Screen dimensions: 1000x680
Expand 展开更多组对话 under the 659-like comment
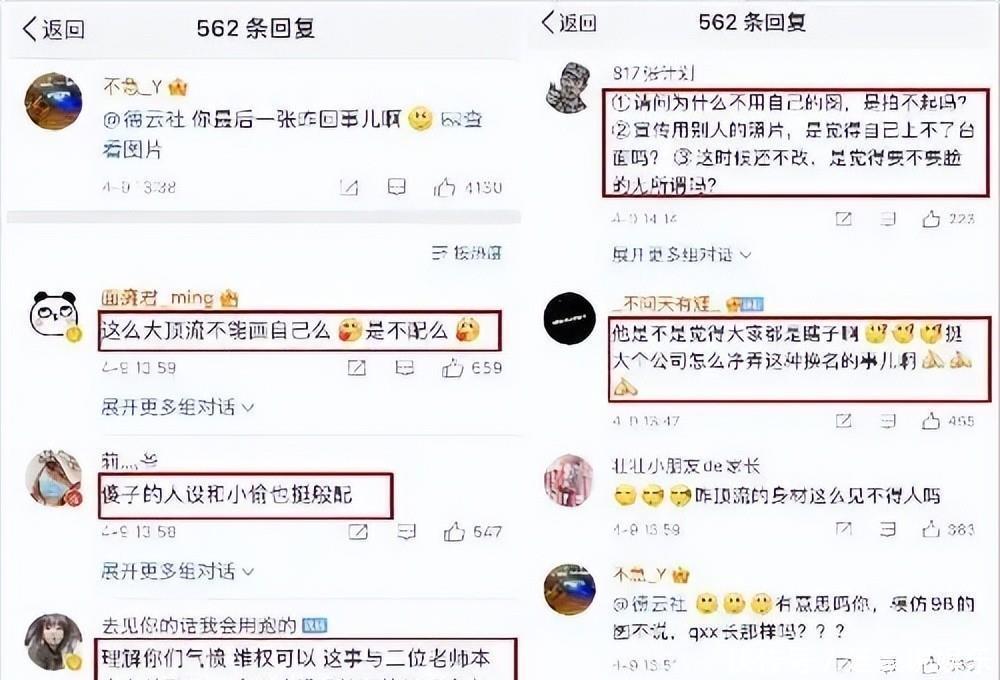pos(177,406)
